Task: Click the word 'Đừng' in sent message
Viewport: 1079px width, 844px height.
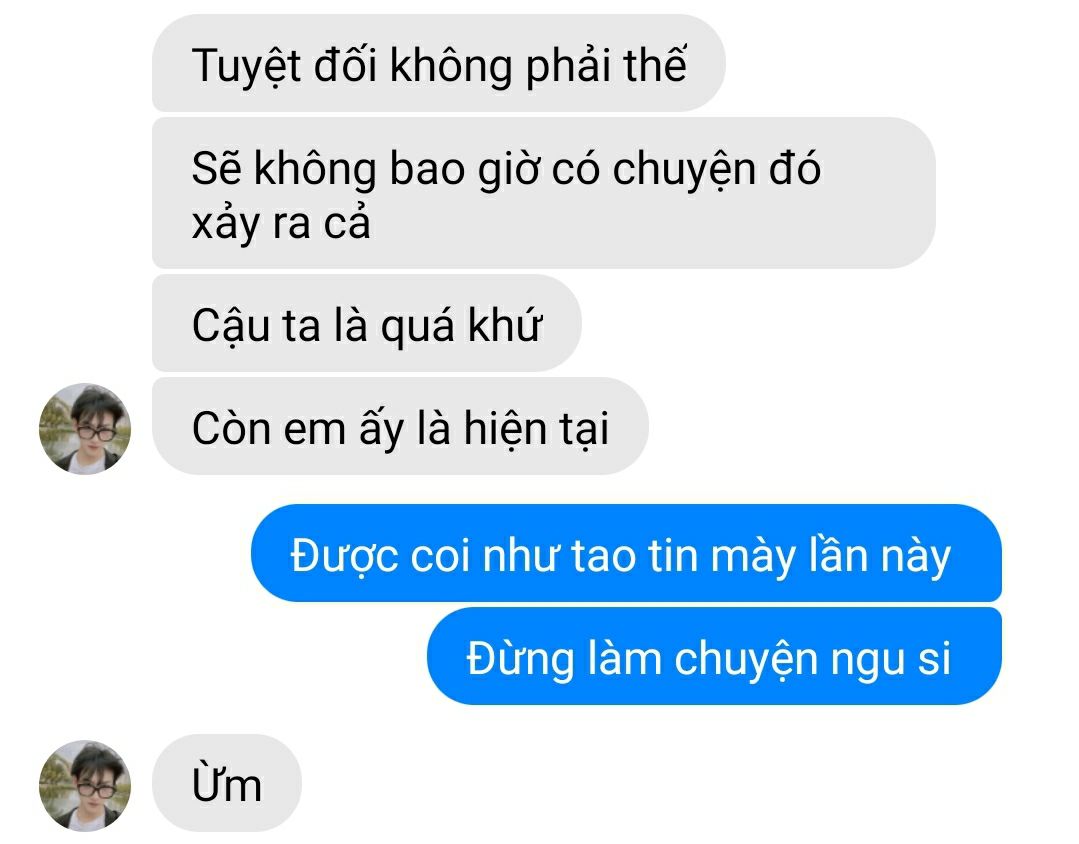Action: point(520,658)
